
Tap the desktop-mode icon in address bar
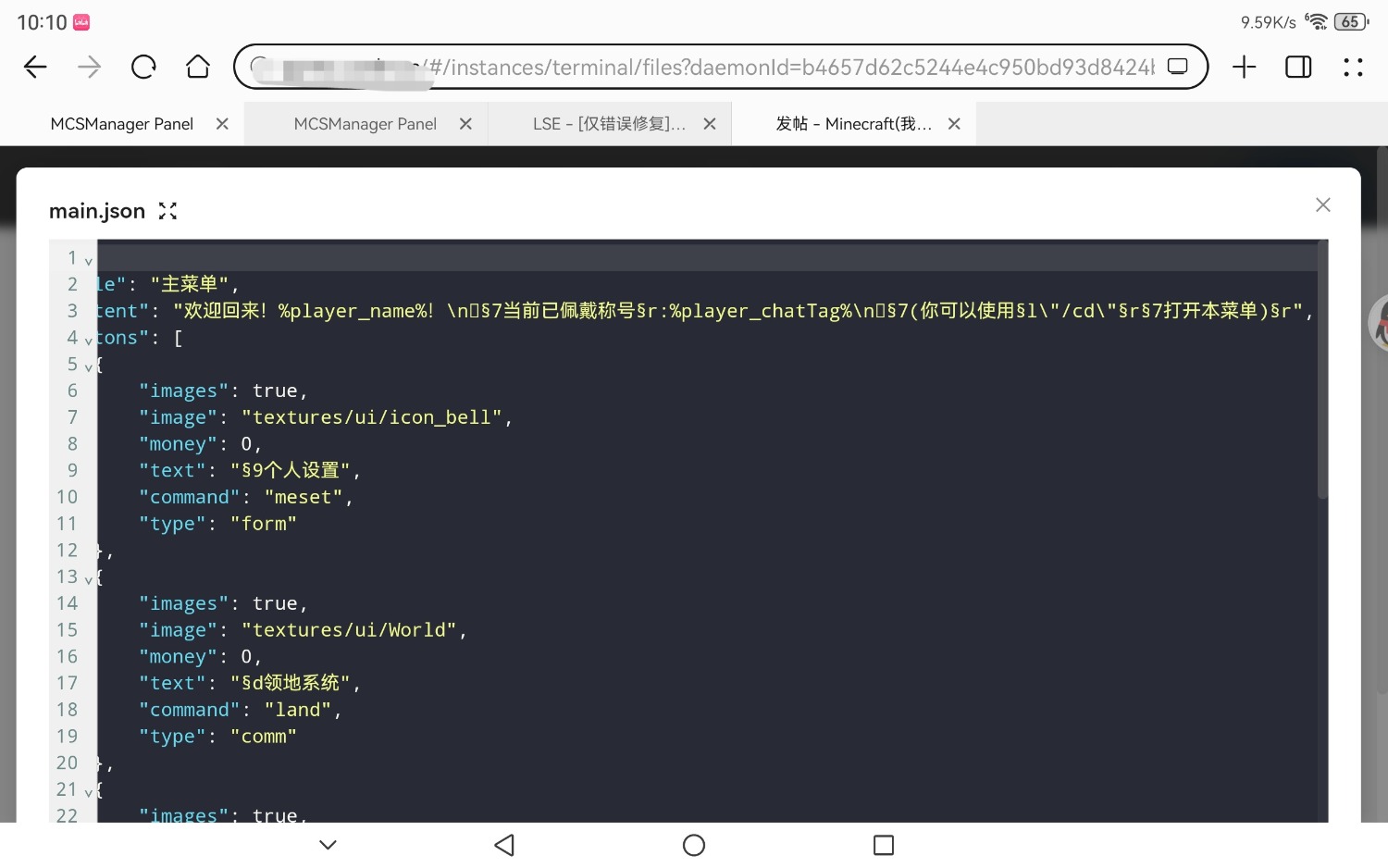pos(1177,67)
